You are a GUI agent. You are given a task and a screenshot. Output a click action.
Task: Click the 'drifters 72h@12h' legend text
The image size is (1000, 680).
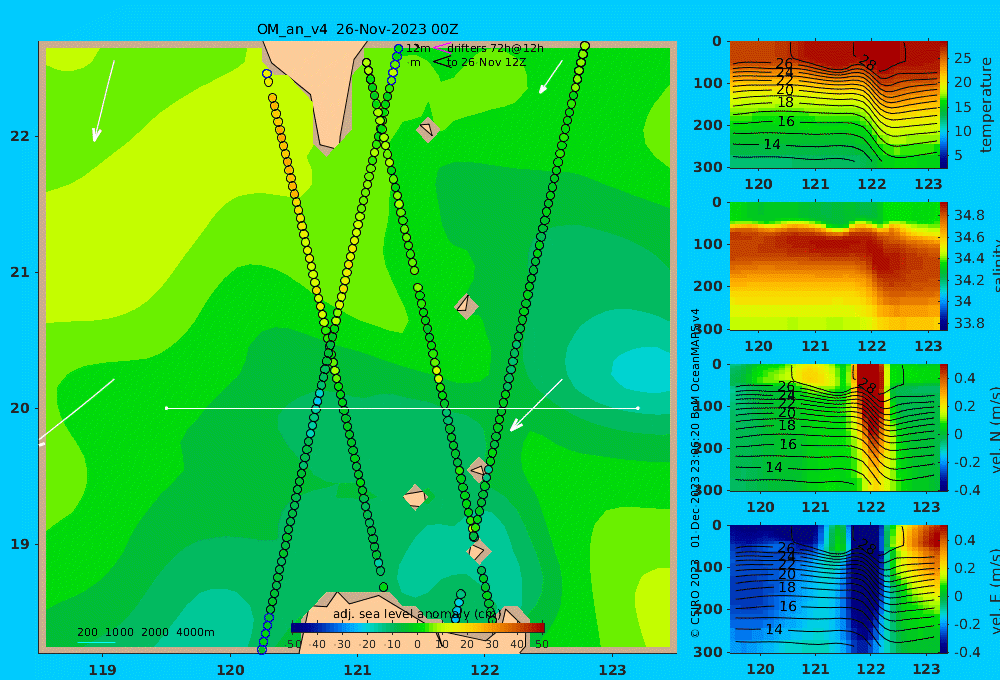point(496,48)
